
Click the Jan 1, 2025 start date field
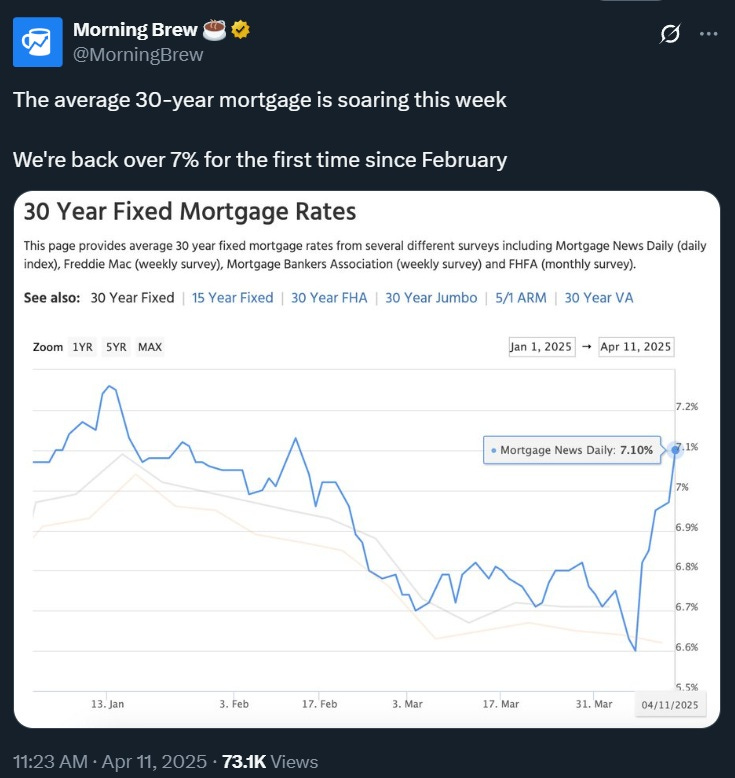click(541, 347)
